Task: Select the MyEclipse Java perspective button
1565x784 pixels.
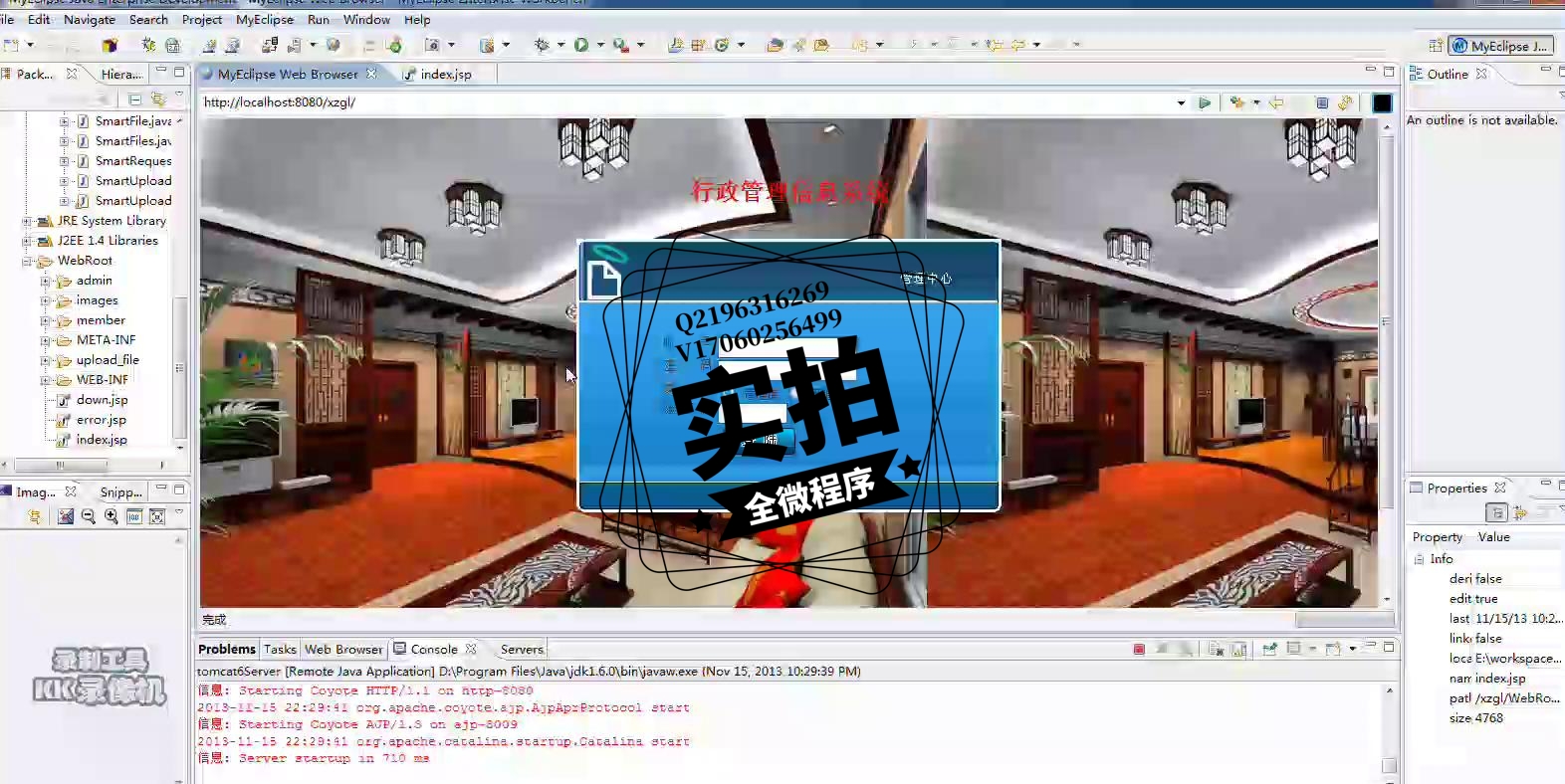Action: click(x=1500, y=46)
